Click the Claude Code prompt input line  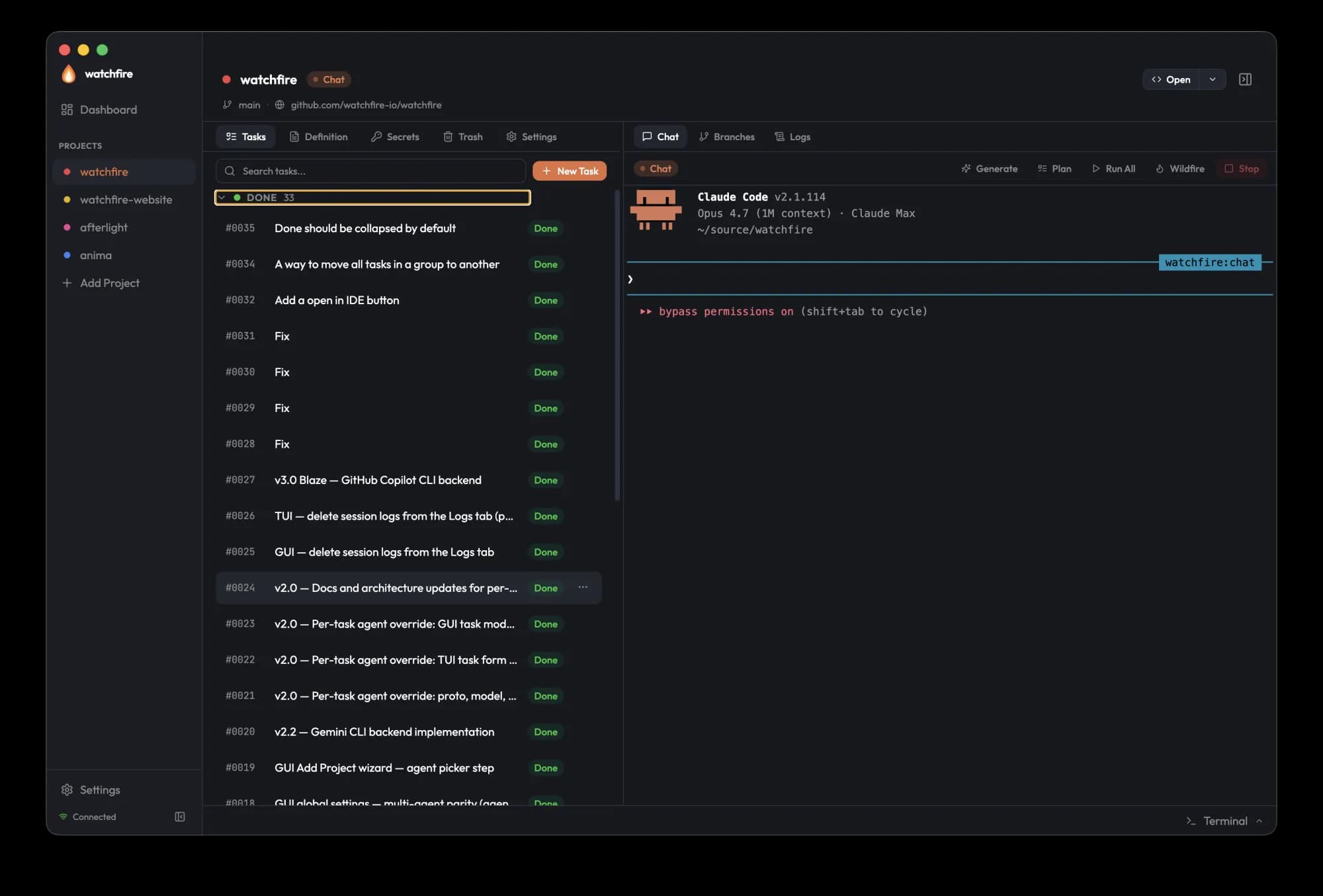[950, 279]
